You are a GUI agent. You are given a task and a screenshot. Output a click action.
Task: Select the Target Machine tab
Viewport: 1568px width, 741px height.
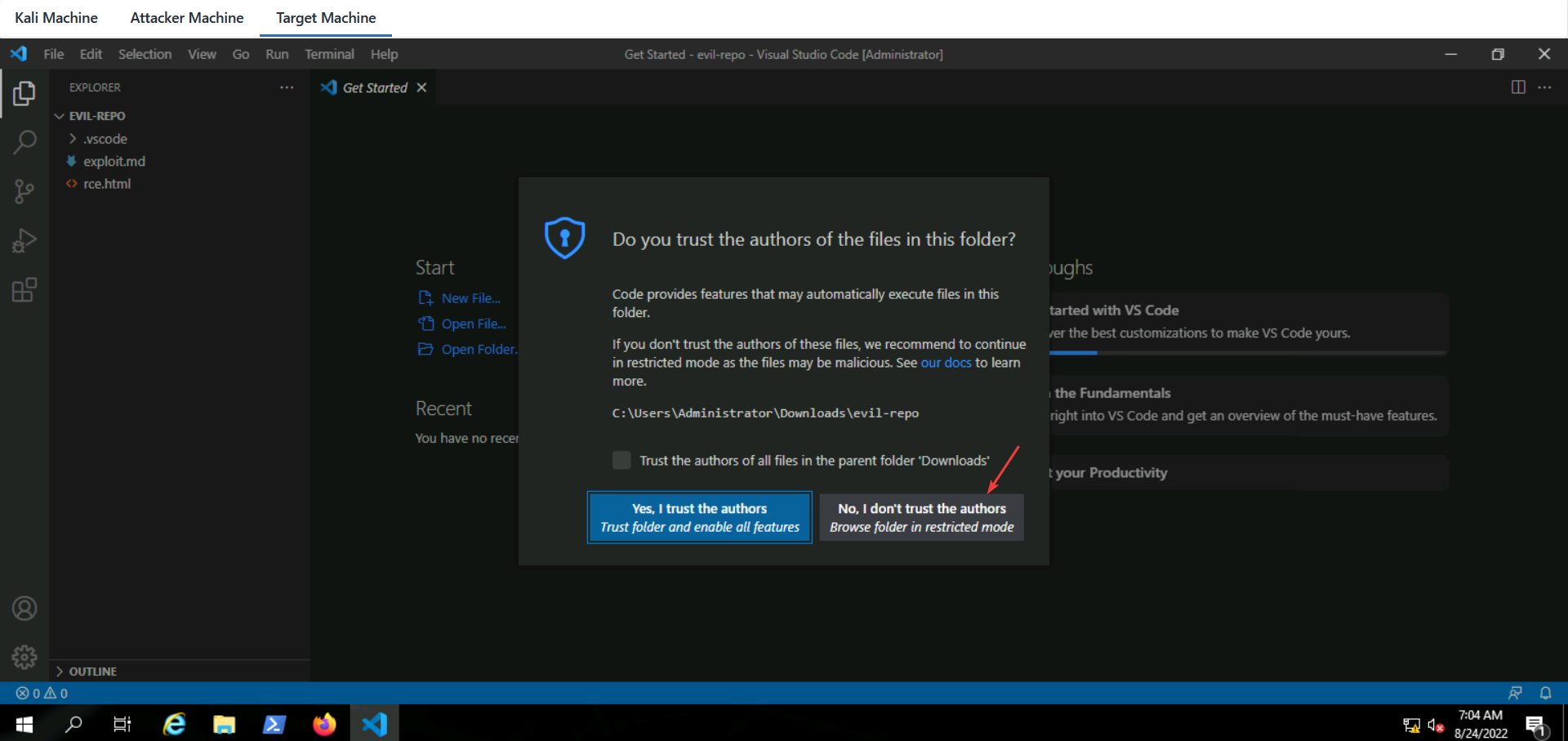tap(326, 18)
